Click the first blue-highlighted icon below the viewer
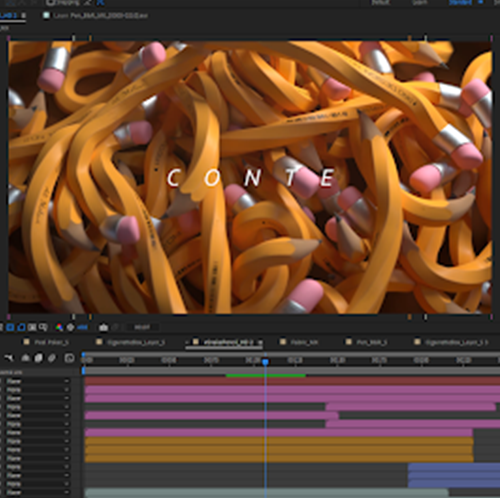The width and height of the screenshot is (500, 498). [10, 327]
